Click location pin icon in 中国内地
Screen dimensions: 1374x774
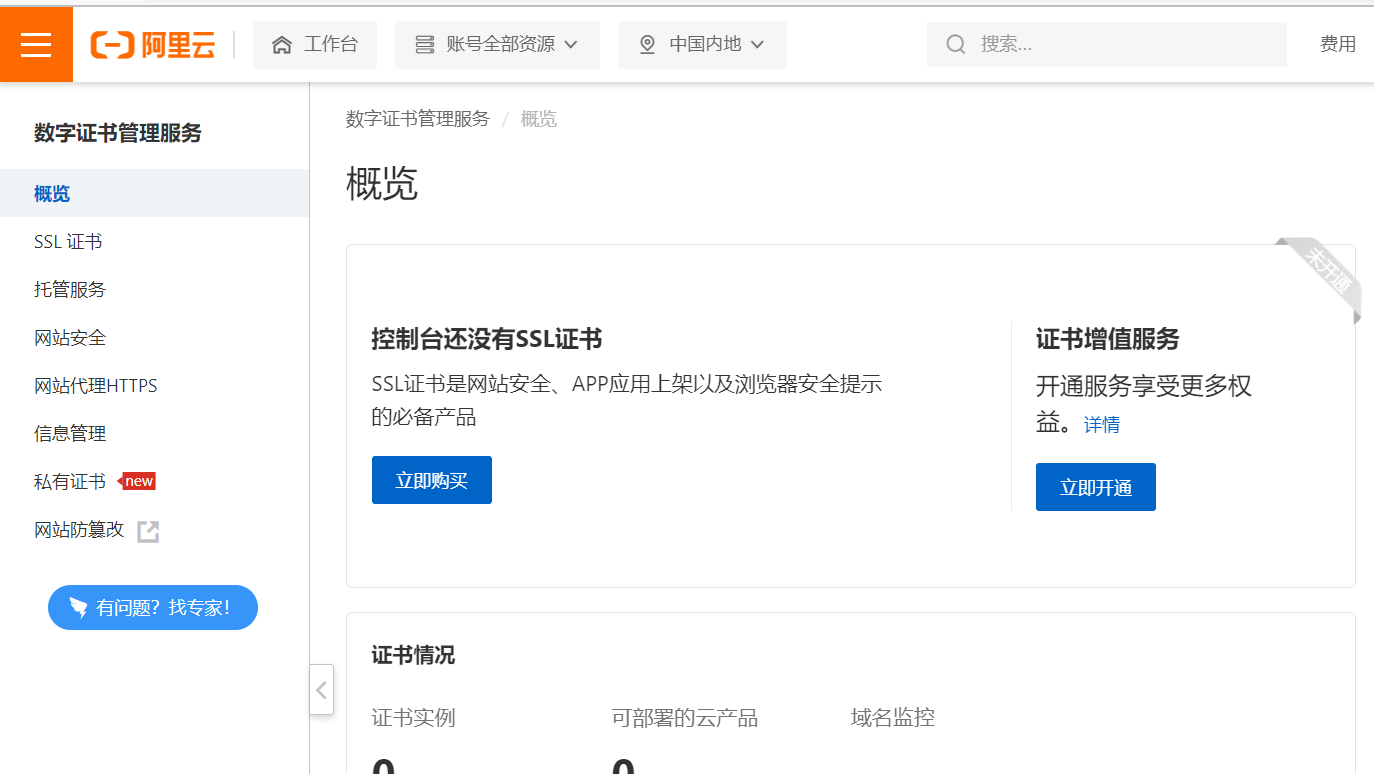[647, 45]
